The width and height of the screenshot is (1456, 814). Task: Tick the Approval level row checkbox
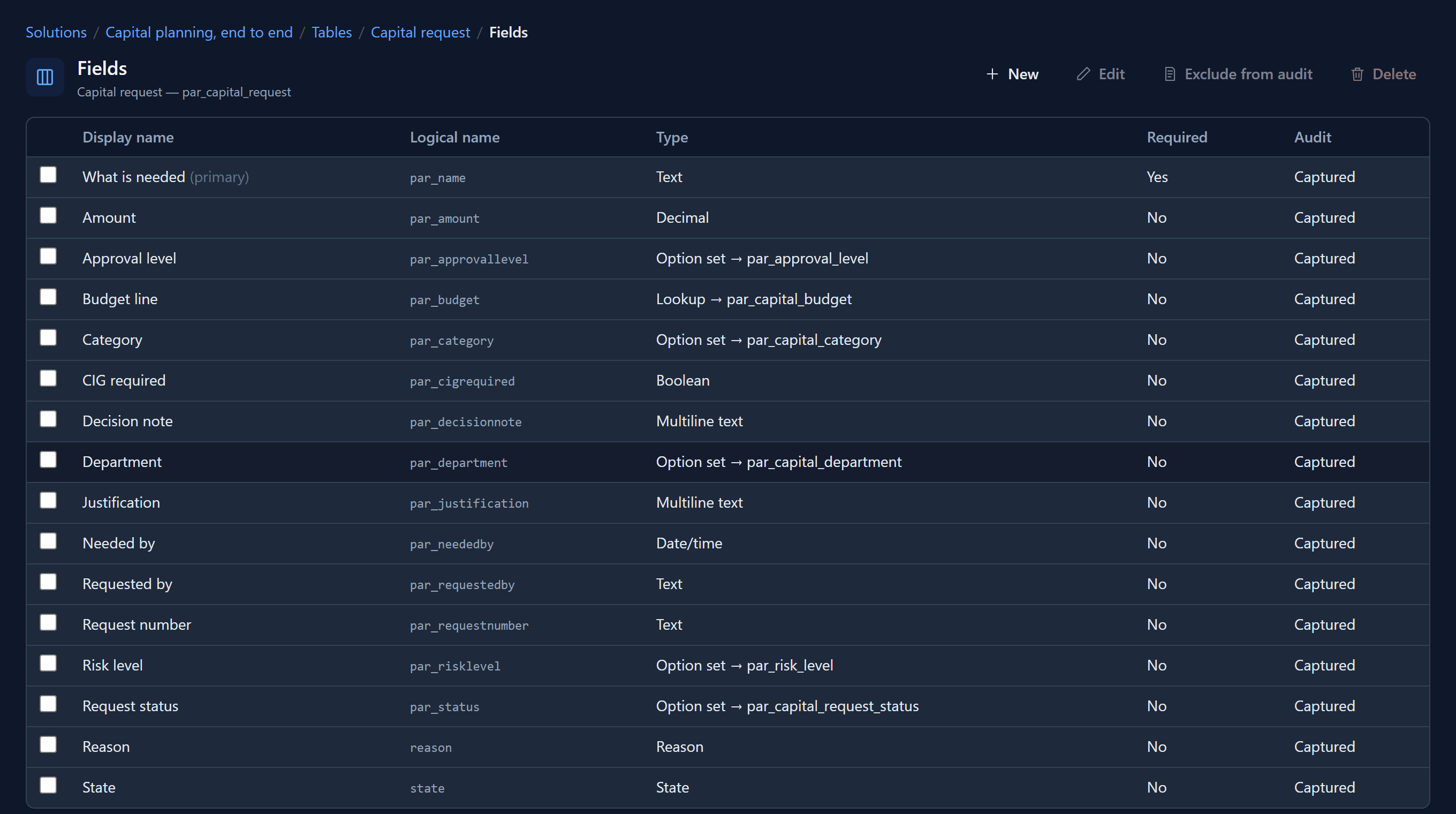[x=48, y=256]
